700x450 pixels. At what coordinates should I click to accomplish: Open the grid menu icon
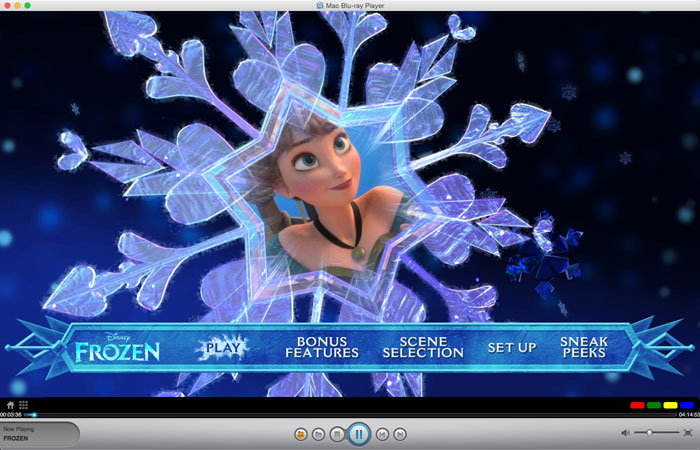tap(23, 405)
